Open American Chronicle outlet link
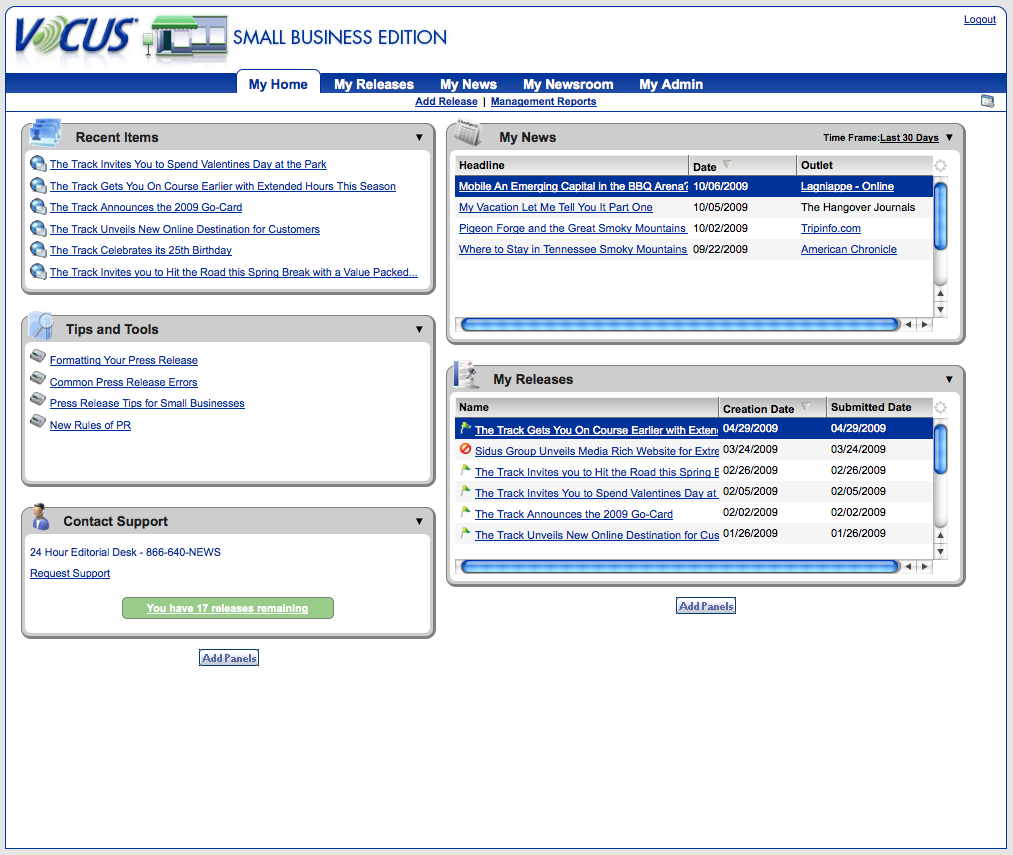This screenshot has height=855, width=1013. 849,249
